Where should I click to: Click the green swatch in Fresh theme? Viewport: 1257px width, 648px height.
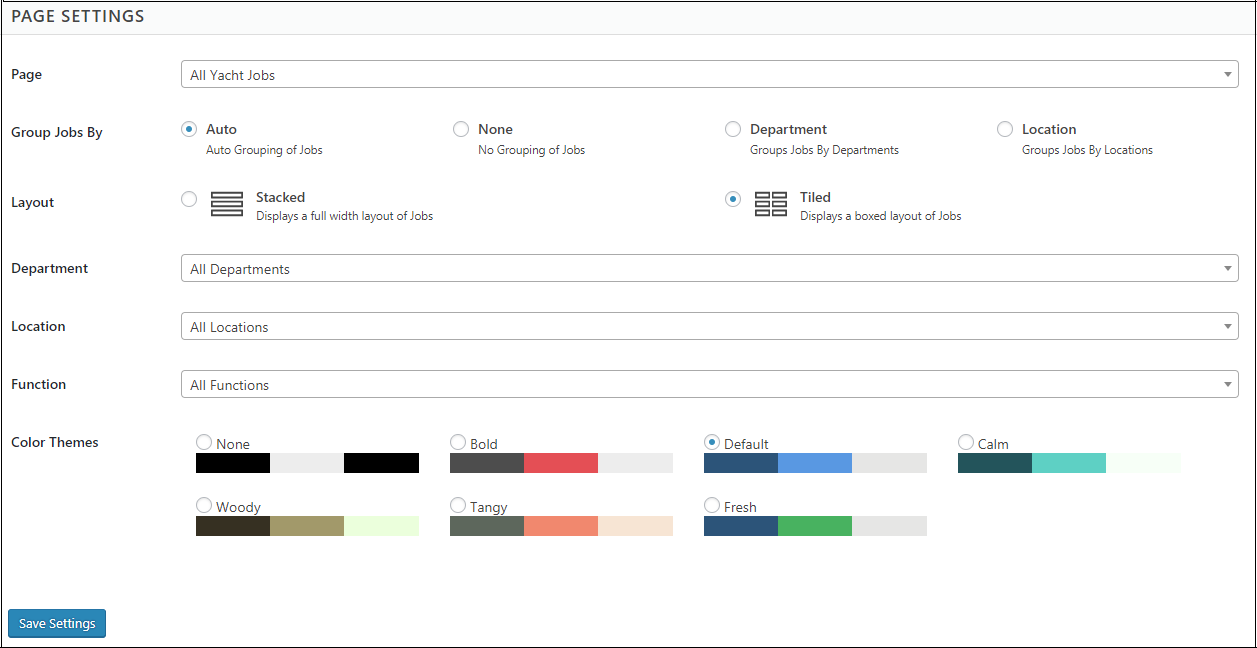(815, 526)
